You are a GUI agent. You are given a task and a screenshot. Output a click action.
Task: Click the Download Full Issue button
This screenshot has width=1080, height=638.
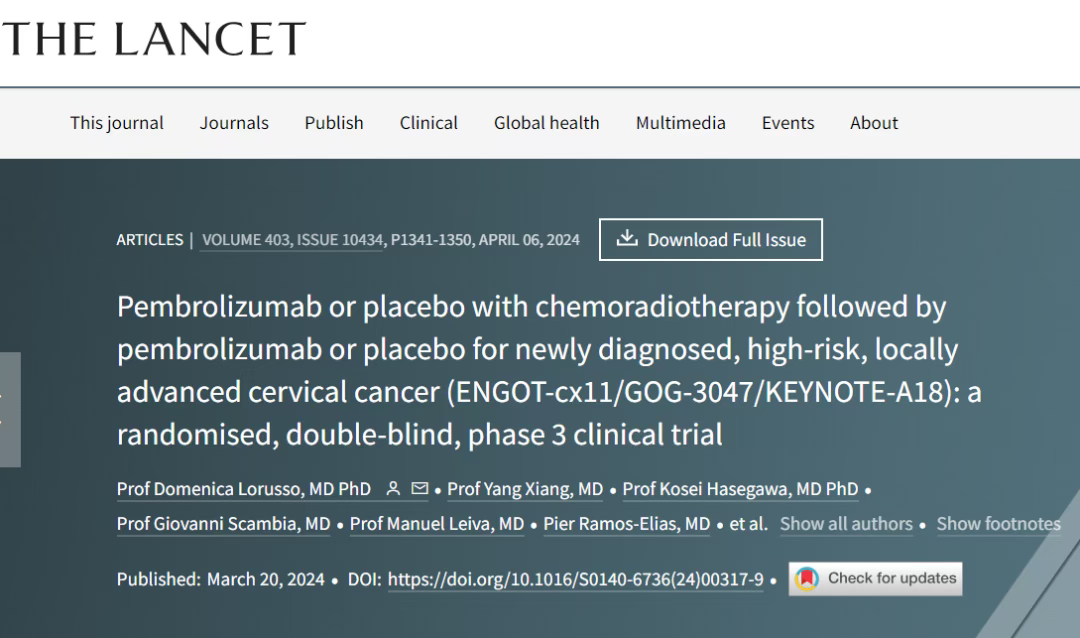[x=711, y=240]
